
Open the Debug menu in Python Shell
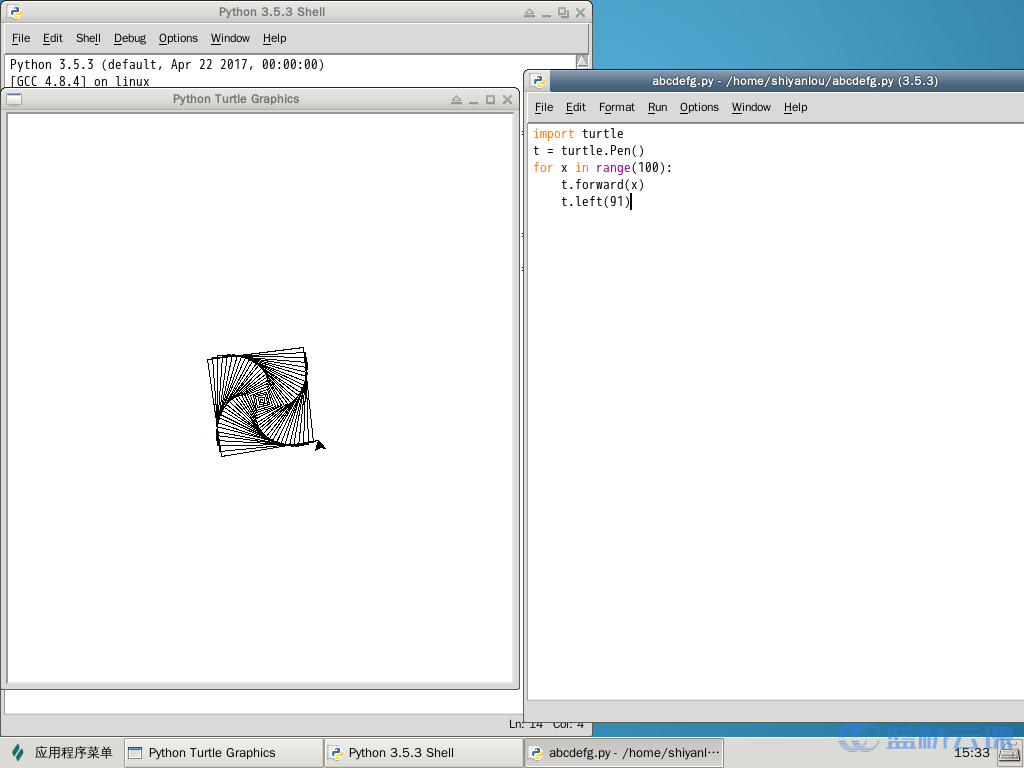(129, 38)
